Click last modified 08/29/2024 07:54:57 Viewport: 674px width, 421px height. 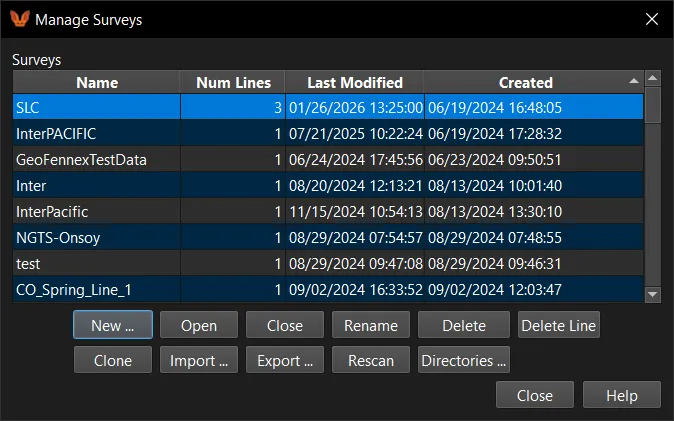click(x=355, y=238)
